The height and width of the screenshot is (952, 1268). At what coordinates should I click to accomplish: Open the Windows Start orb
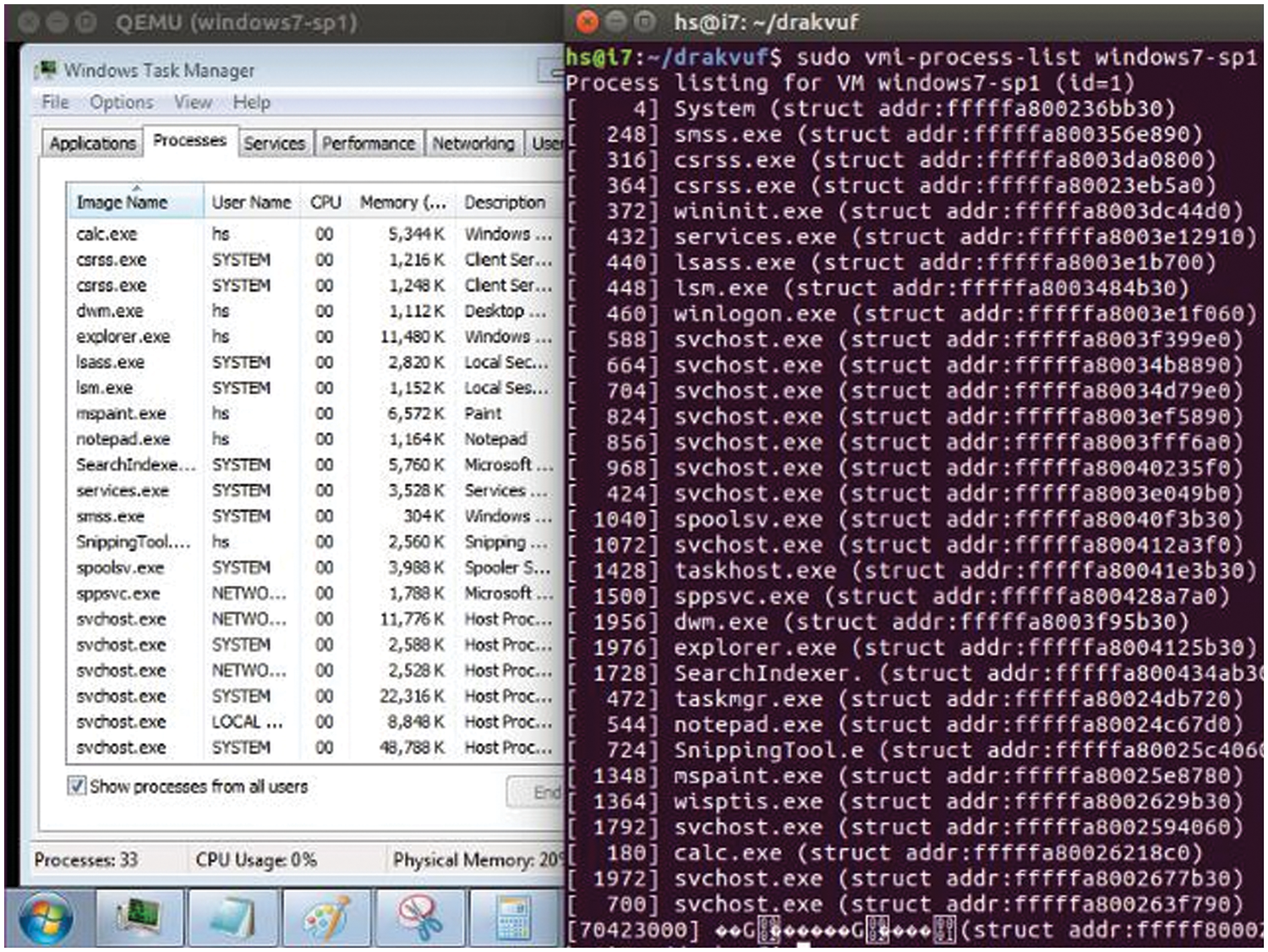pos(45,918)
